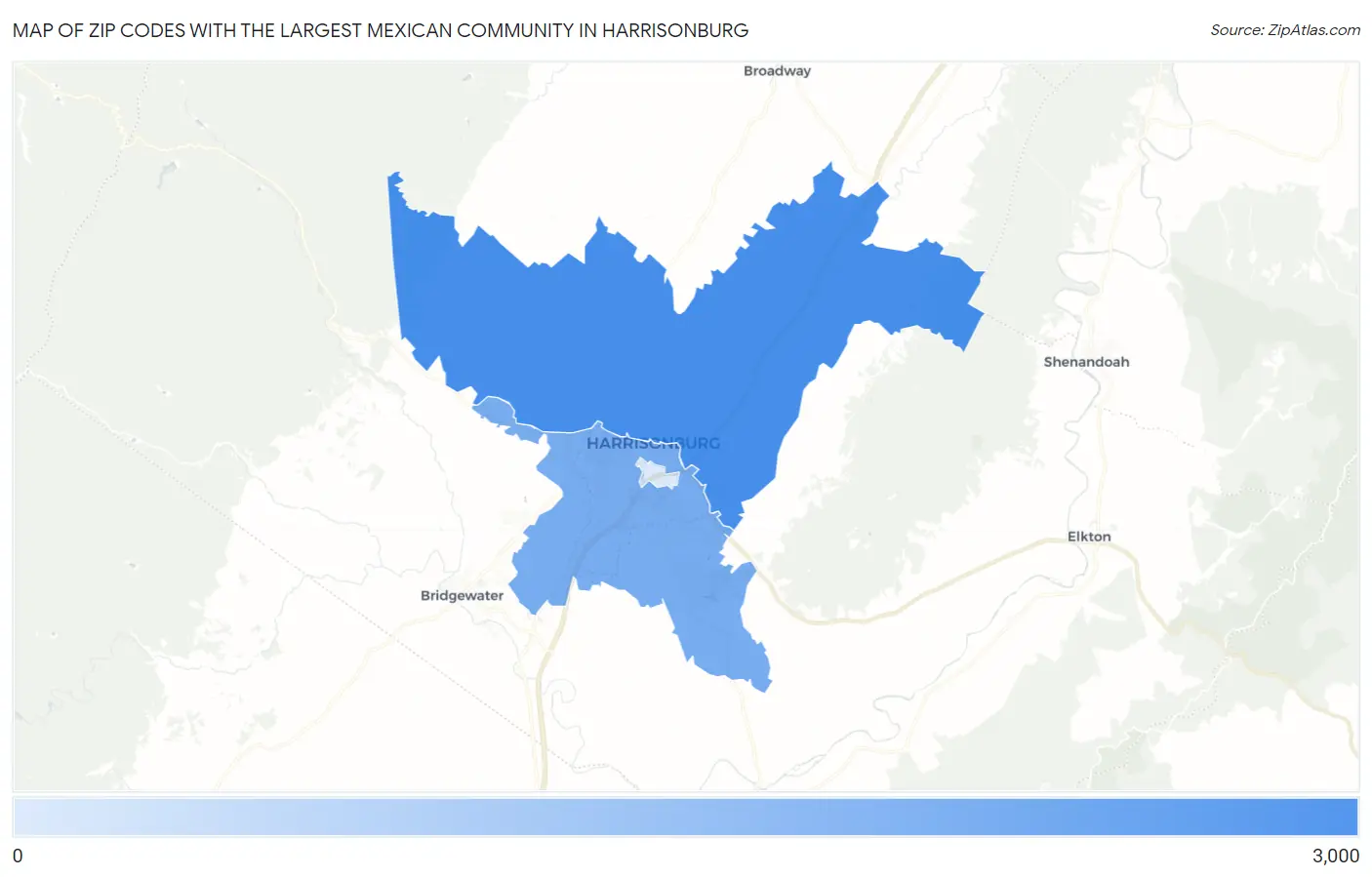Click the Shenandoah town label
This screenshot has height=877, width=1372.
pyautogui.click(x=1086, y=362)
